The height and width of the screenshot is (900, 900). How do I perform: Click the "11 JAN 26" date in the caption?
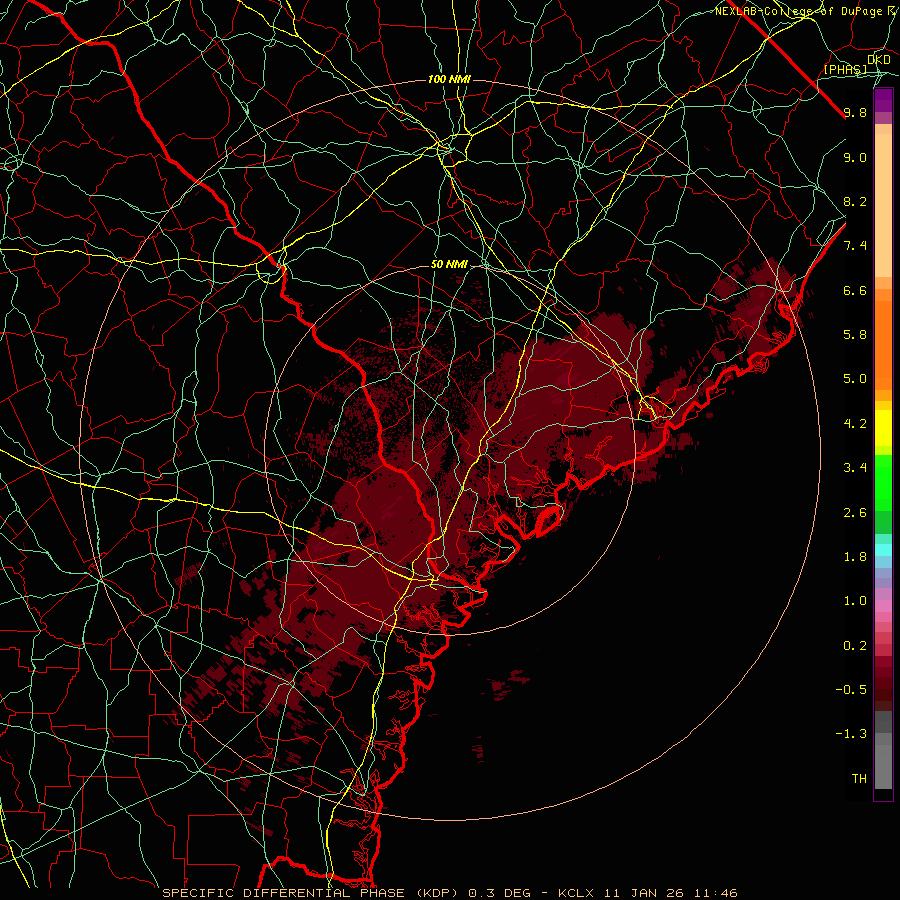pos(645,893)
